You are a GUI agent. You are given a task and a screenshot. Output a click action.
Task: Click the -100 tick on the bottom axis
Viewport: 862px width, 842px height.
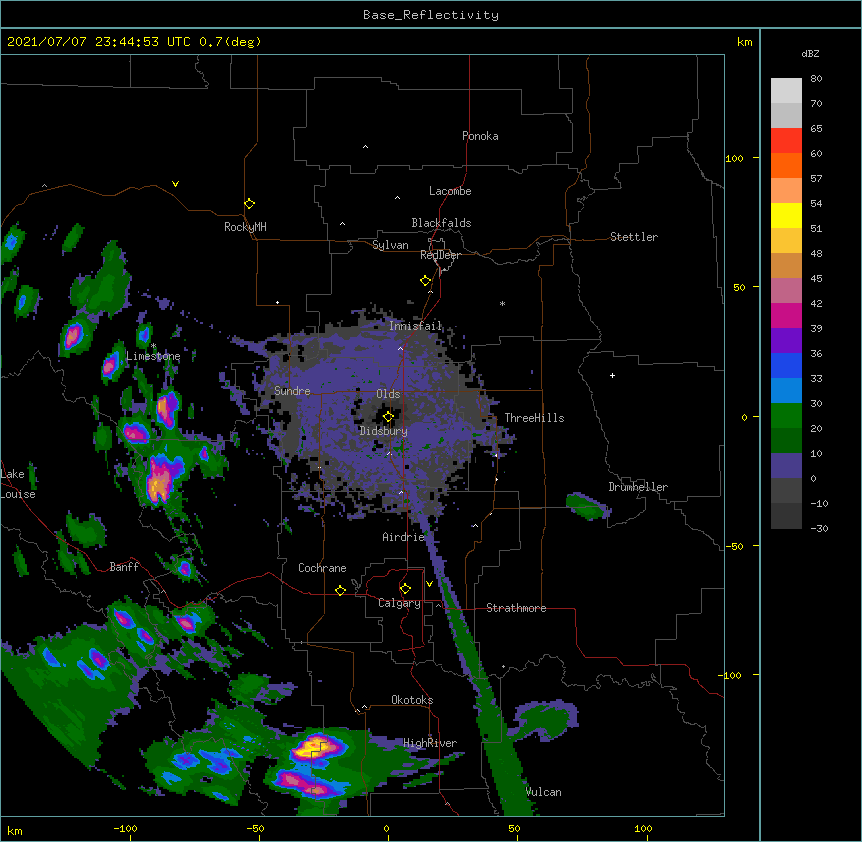[x=125, y=828]
